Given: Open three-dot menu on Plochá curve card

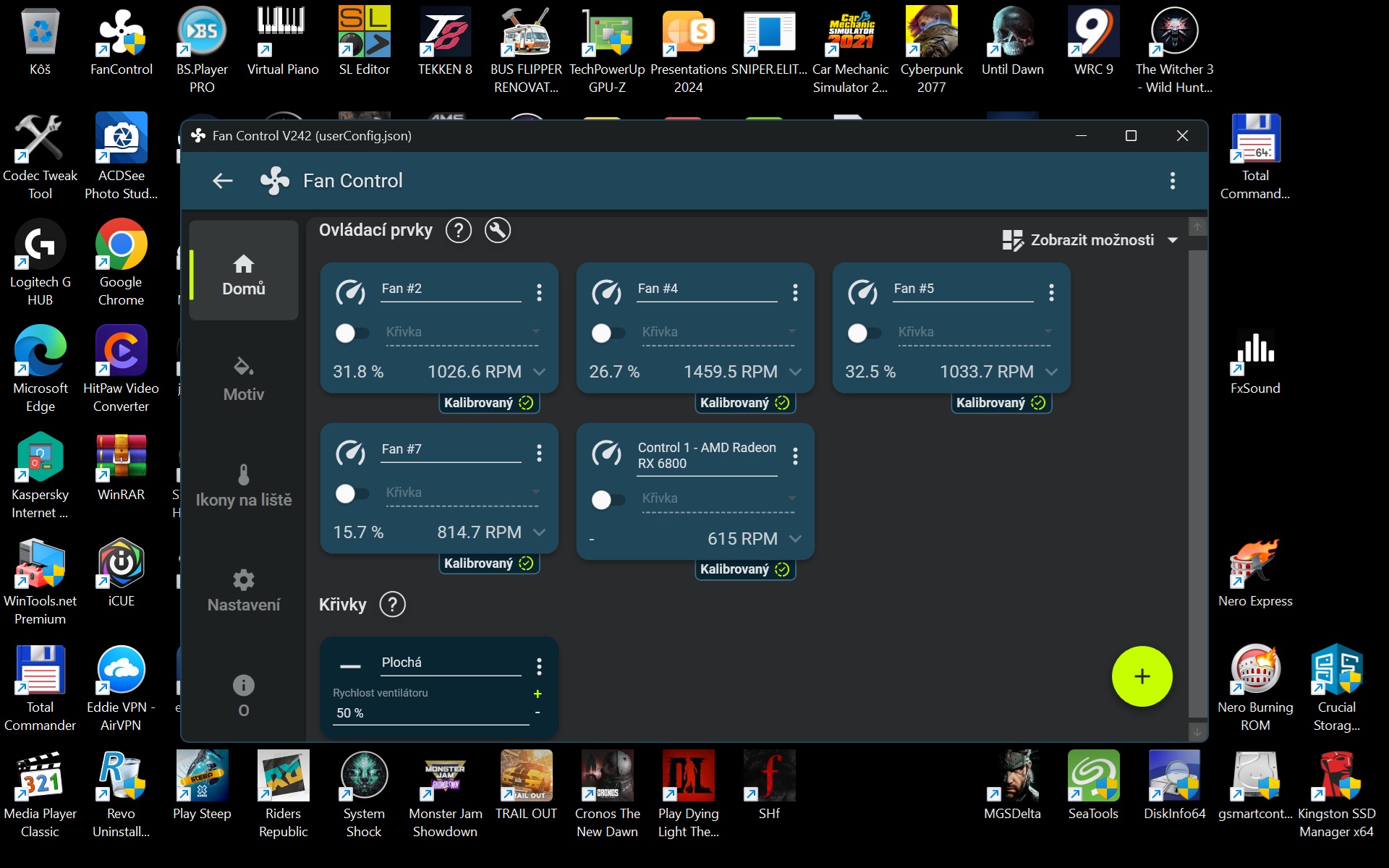Looking at the screenshot, I should (539, 666).
